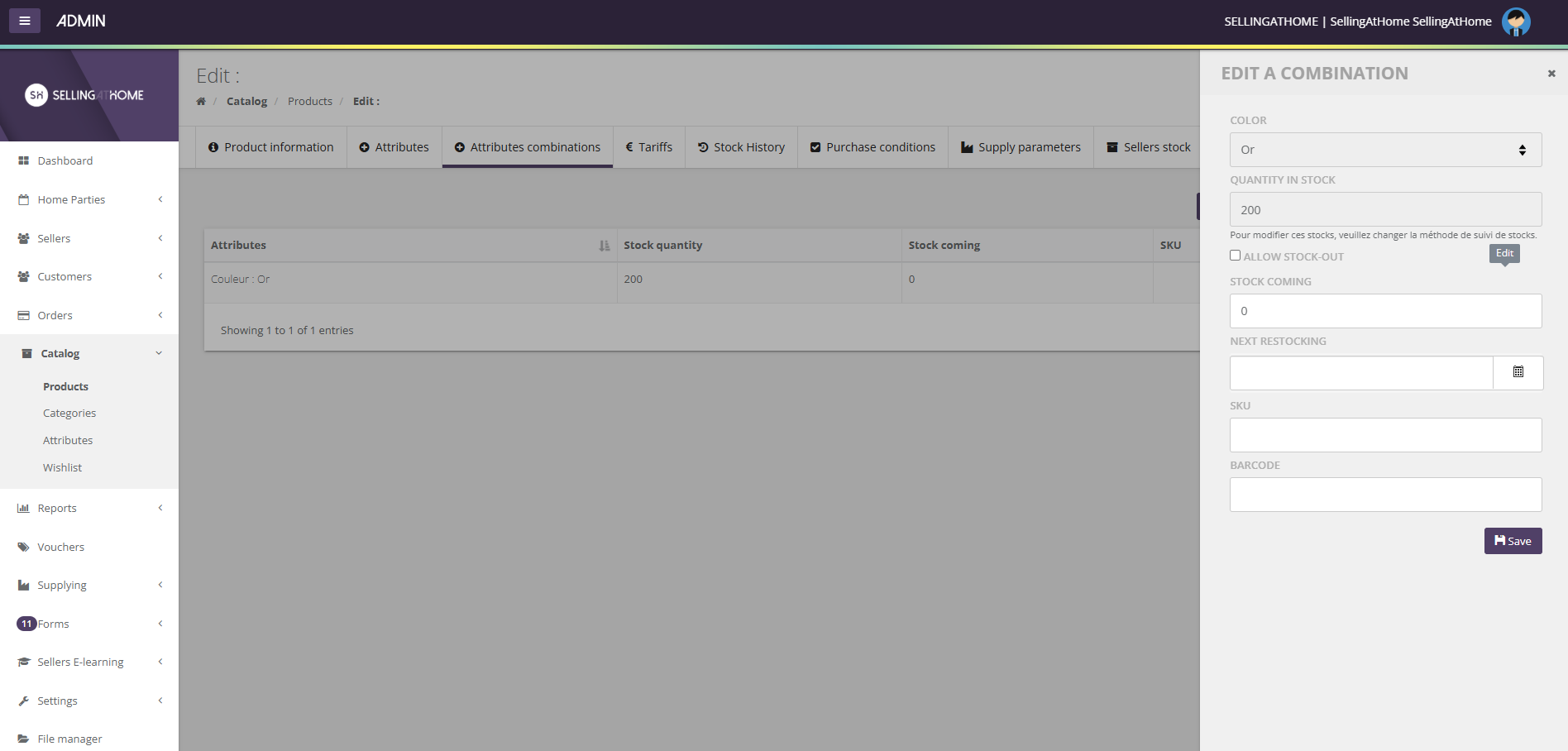Expand the Settings sidebar menu
This screenshot has width=1568, height=751.
point(57,701)
